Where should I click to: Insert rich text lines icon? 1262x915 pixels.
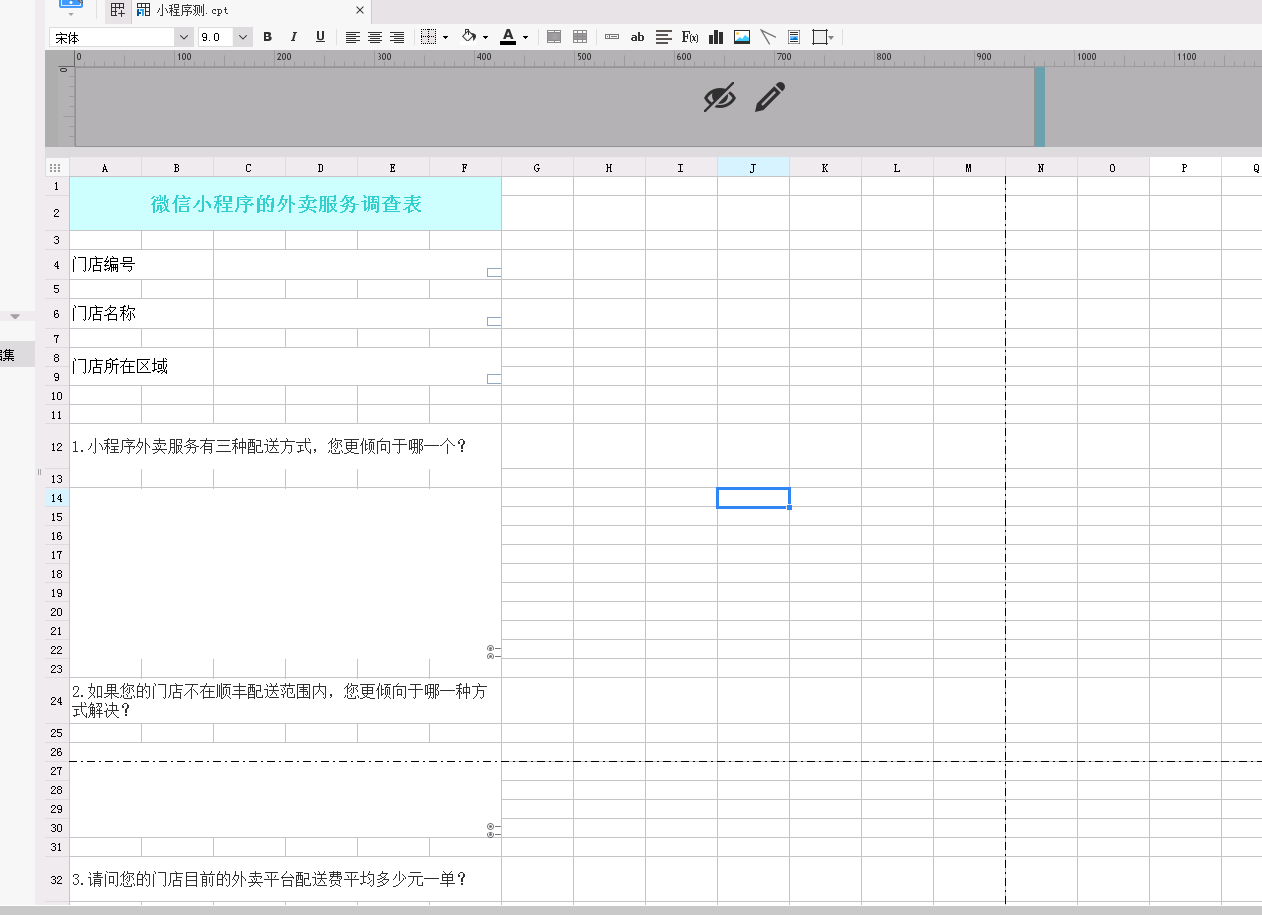(664, 37)
